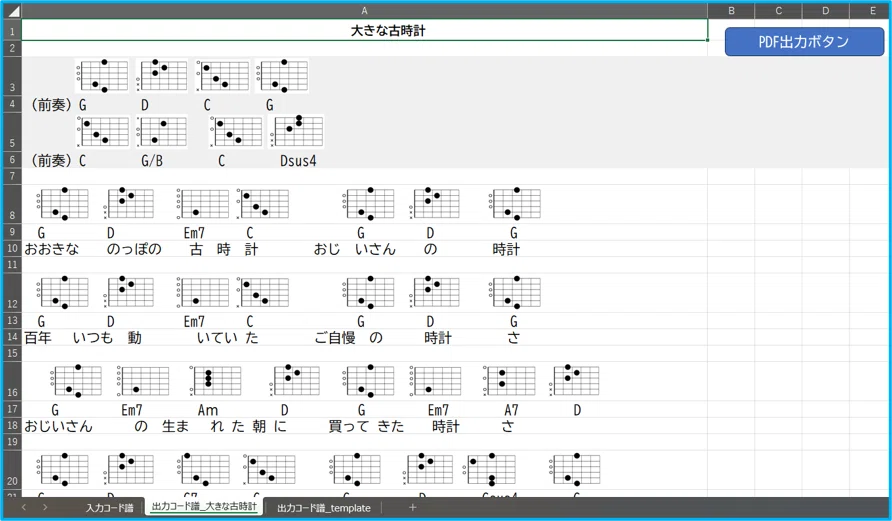Click the lyric 百年 in row 14
This screenshot has height=521, width=892.
pyautogui.click(x=38, y=338)
